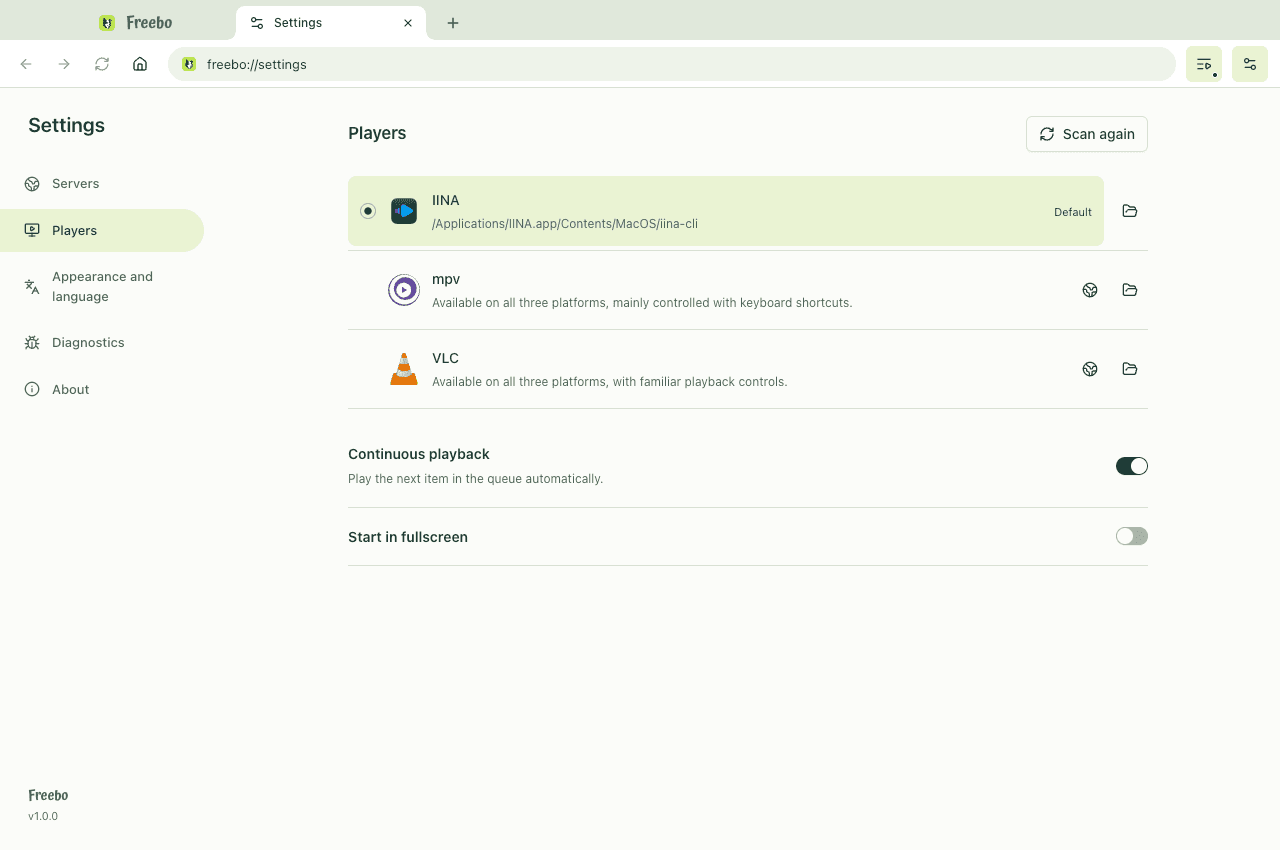Go forward with the right arrow button
This screenshot has height=850, width=1280.
64,64
